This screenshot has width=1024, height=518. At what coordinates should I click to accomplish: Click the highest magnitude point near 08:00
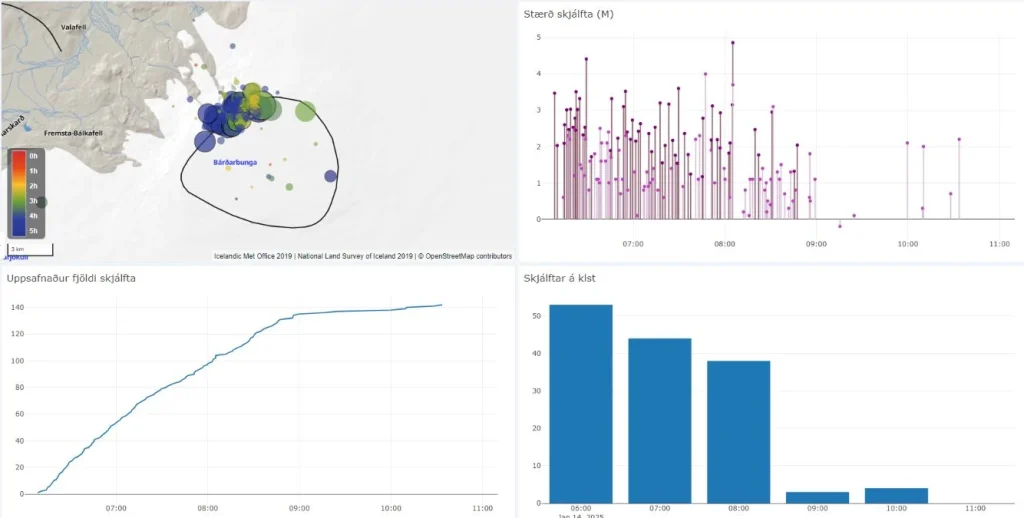[x=733, y=42]
